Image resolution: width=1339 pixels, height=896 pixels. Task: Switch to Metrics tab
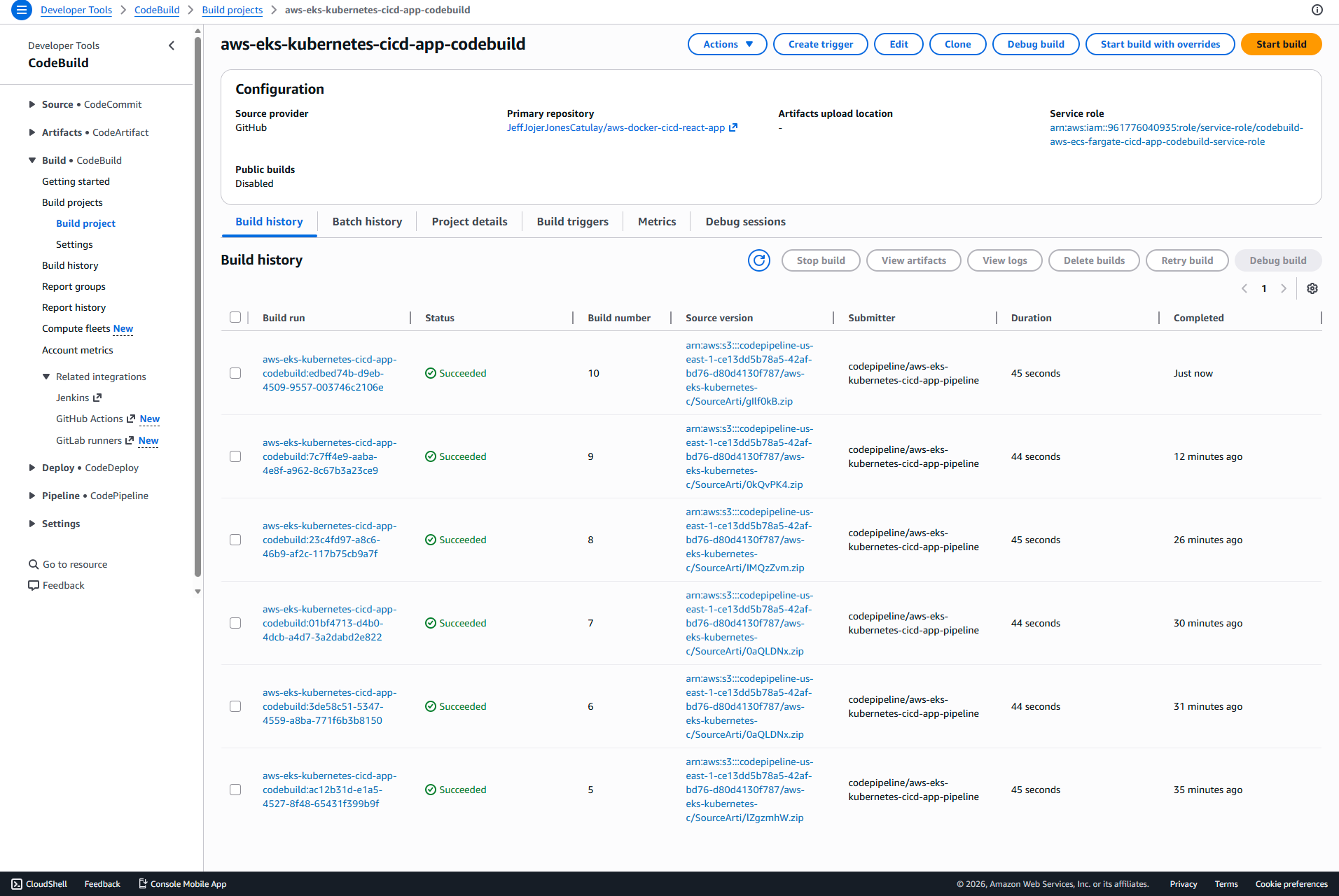coord(657,221)
